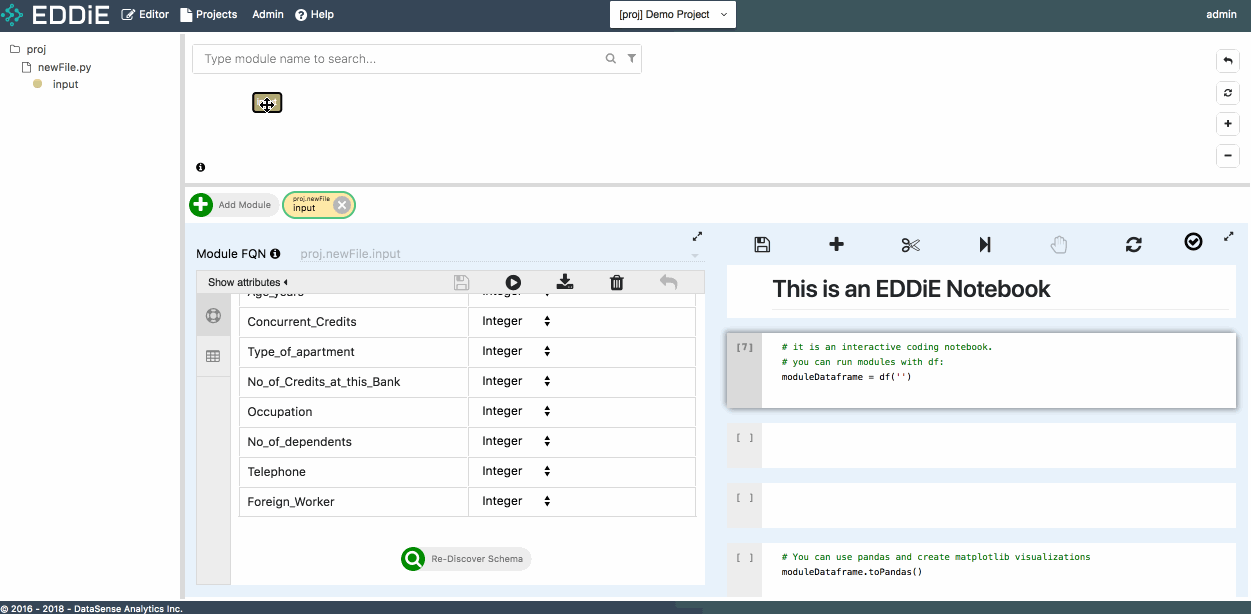Change the Occupation type dropdown
The height and width of the screenshot is (614, 1251).
point(516,411)
